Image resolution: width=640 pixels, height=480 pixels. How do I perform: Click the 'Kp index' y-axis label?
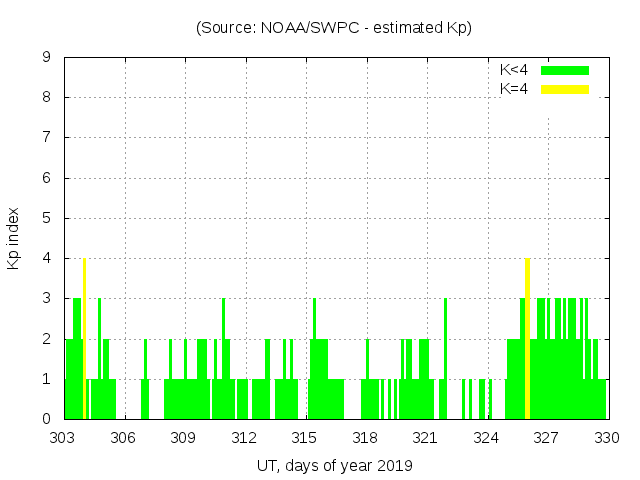[x=14, y=238]
